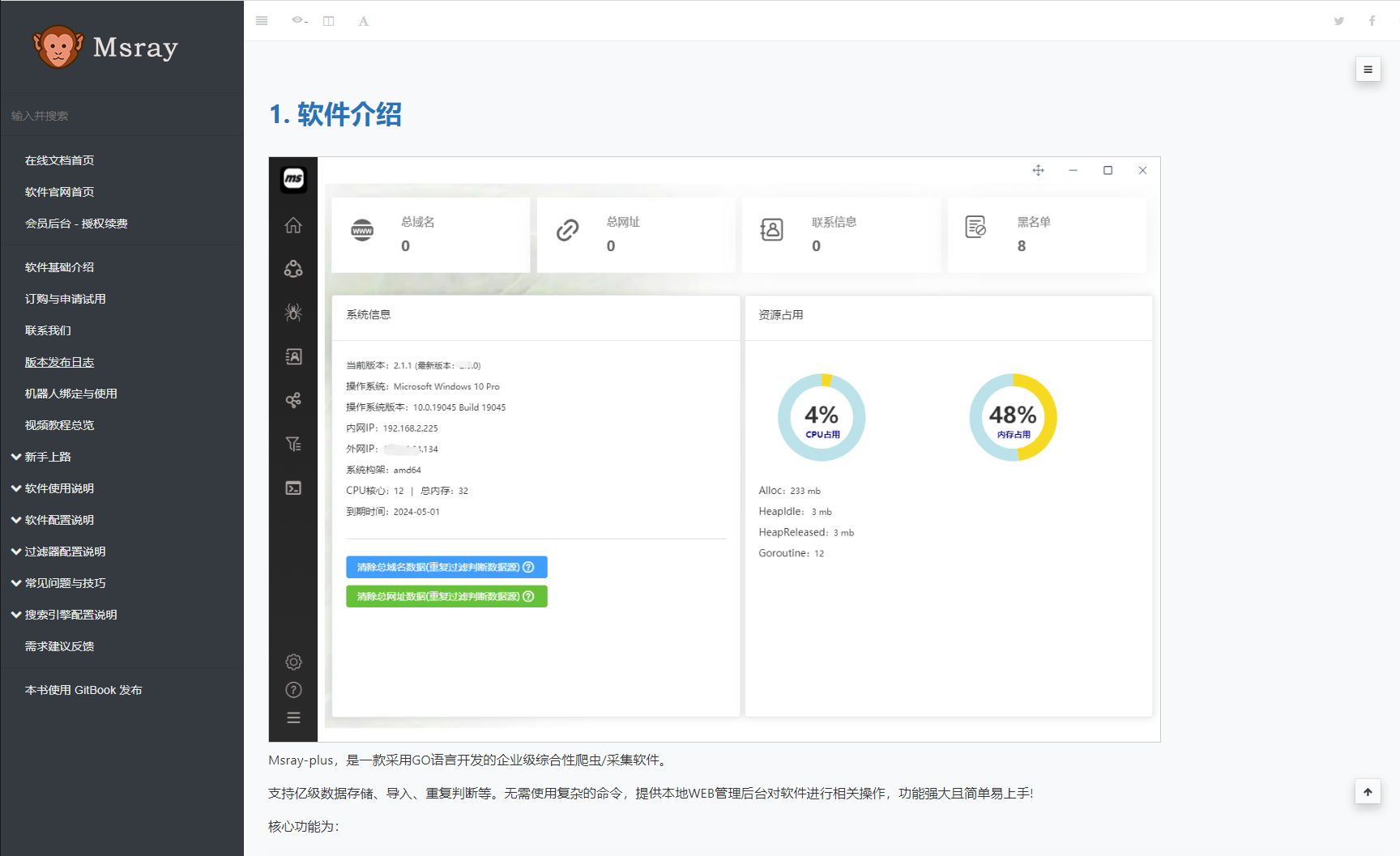Click the move cross icon in the app title bar
The height and width of the screenshot is (856, 1400).
[x=1038, y=170]
